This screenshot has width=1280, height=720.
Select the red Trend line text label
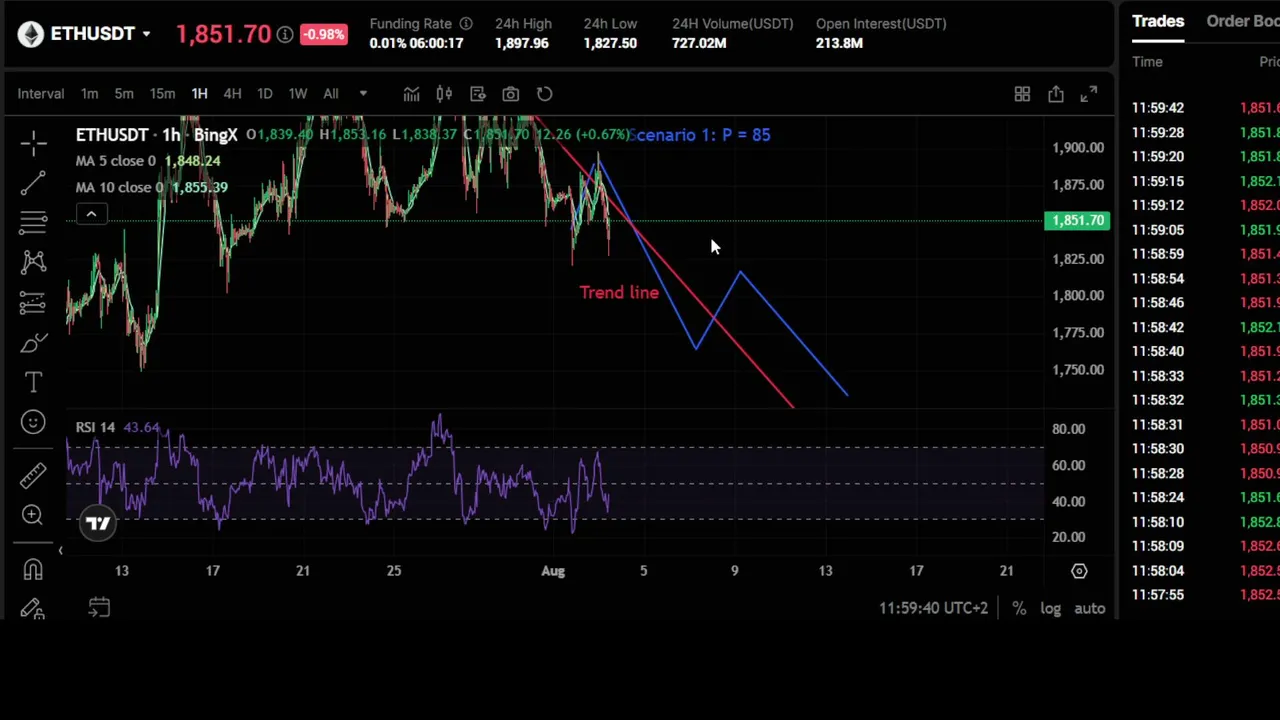click(x=619, y=293)
